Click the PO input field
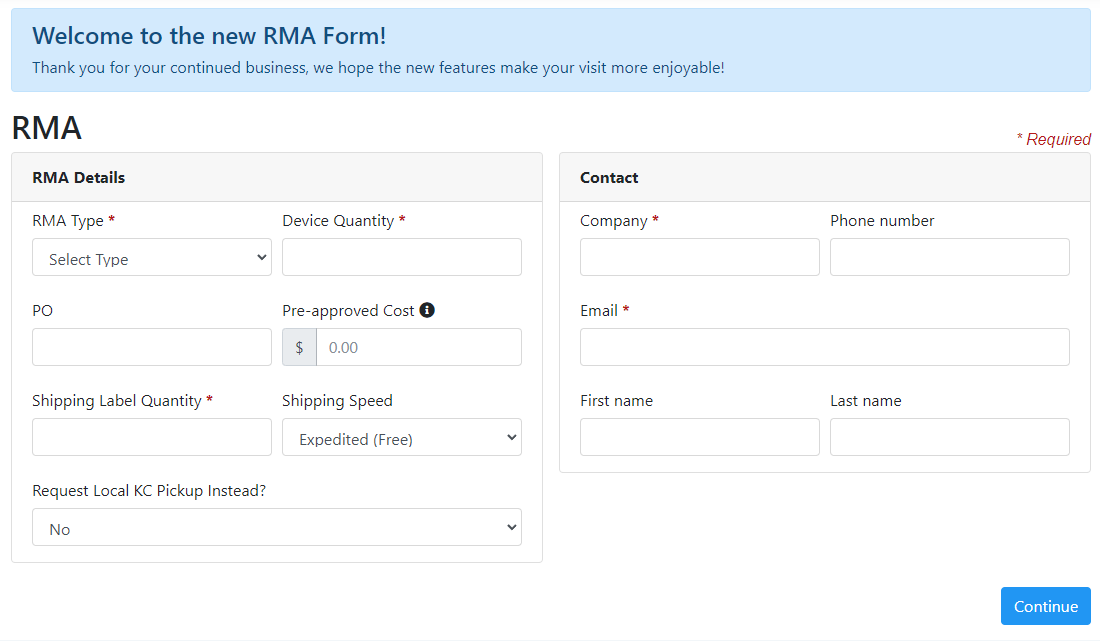 [152, 347]
